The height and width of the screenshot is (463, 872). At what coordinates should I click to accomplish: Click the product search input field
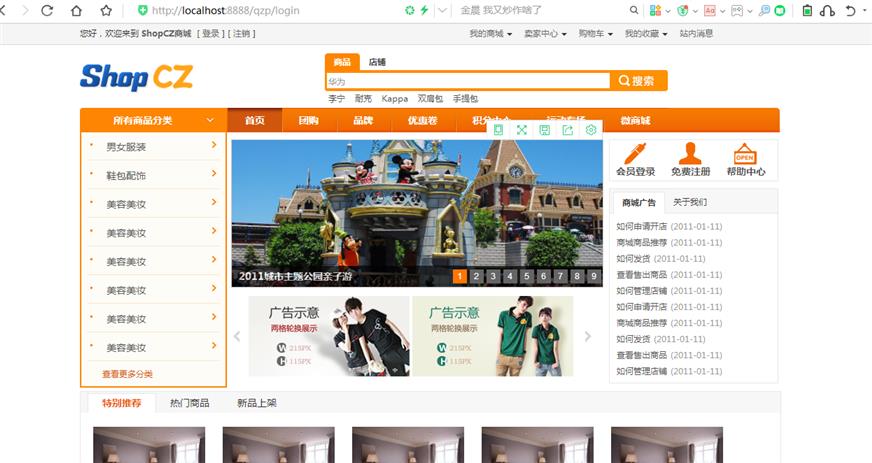466,81
